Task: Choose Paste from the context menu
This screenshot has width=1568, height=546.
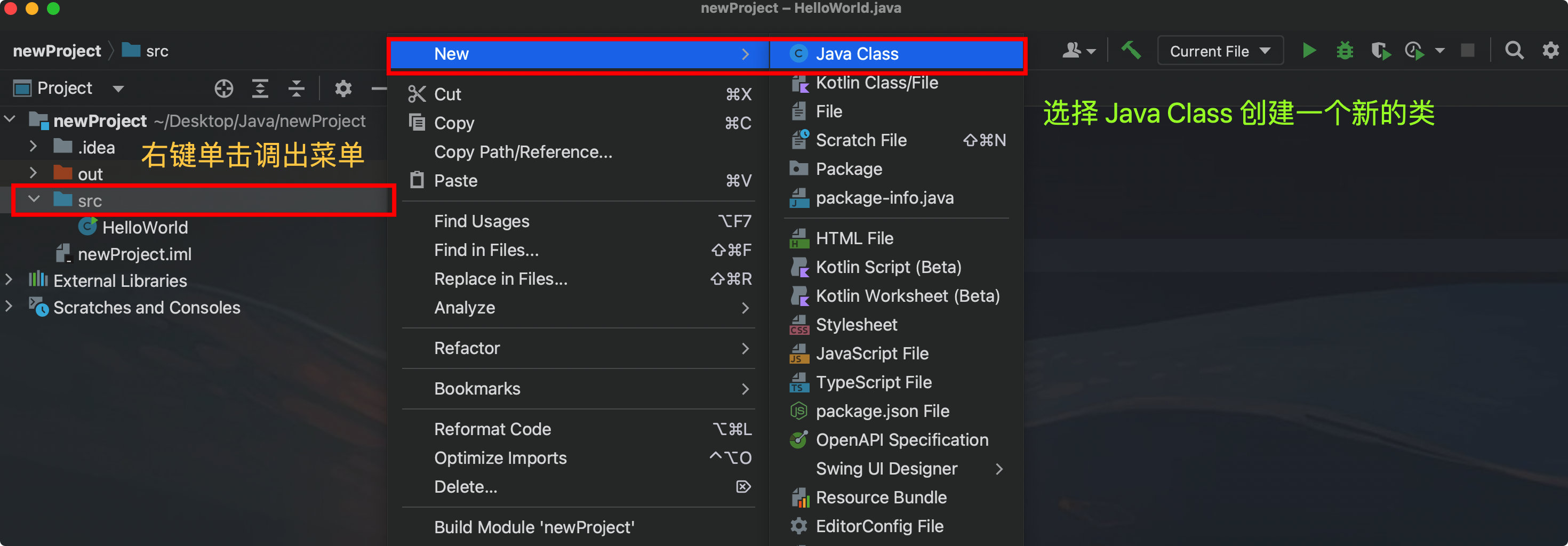Action: [579, 181]
